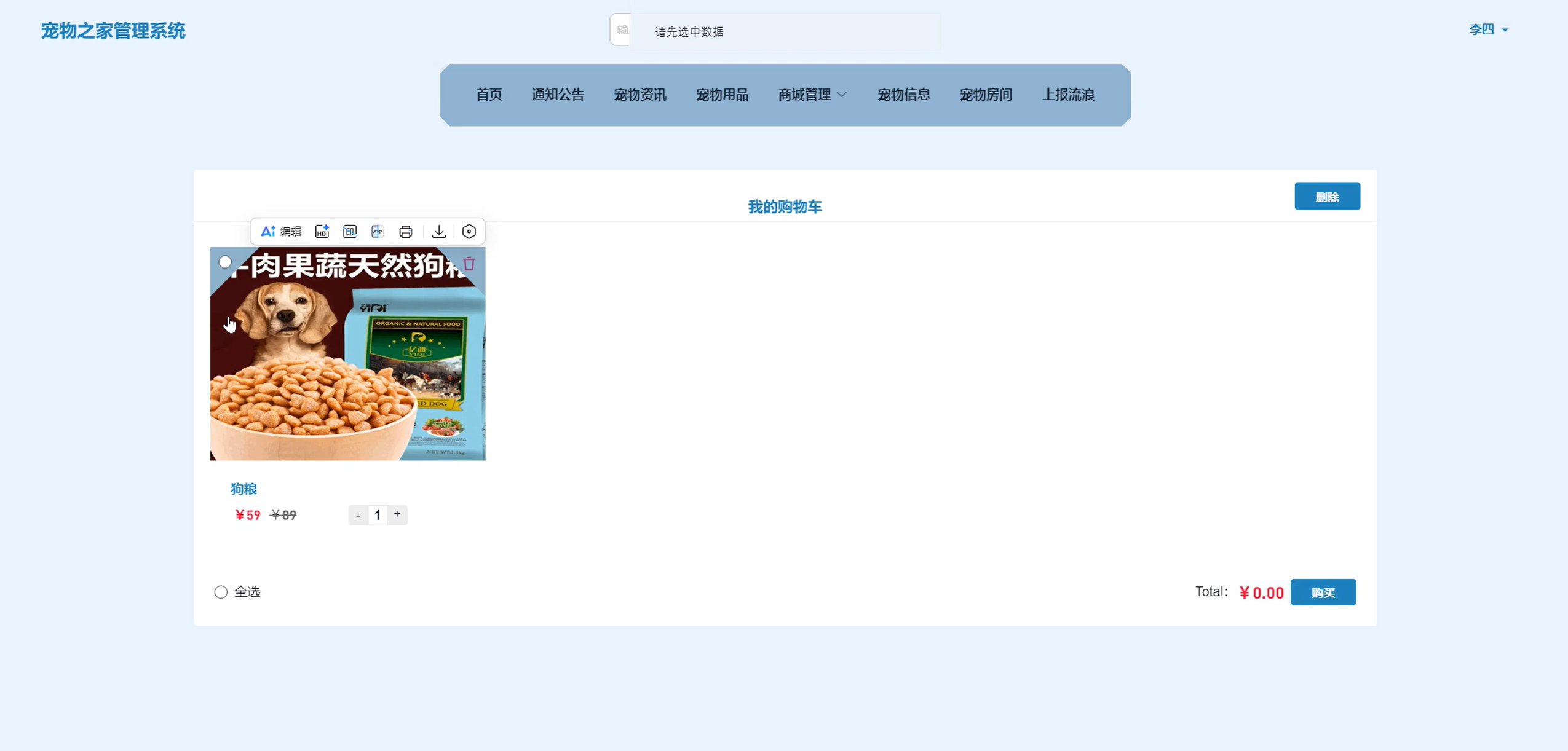Click the download image icon
The width and height of the screenshot is (1568, 751).
pyautogui.click(x=439, y=232)
